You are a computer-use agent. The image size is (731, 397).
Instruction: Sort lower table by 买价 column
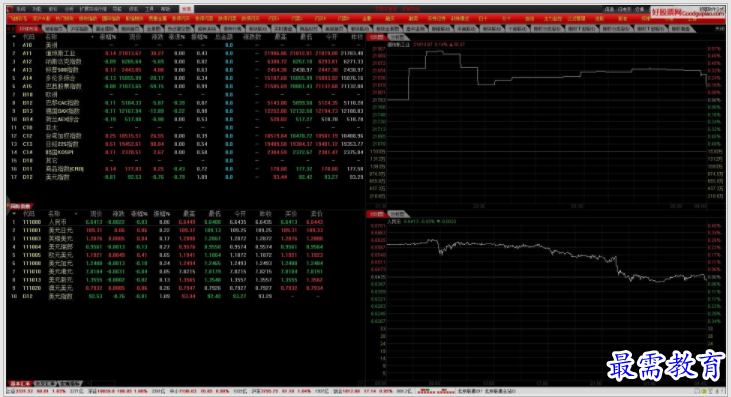pyautogui.click(x=290, y=213)
